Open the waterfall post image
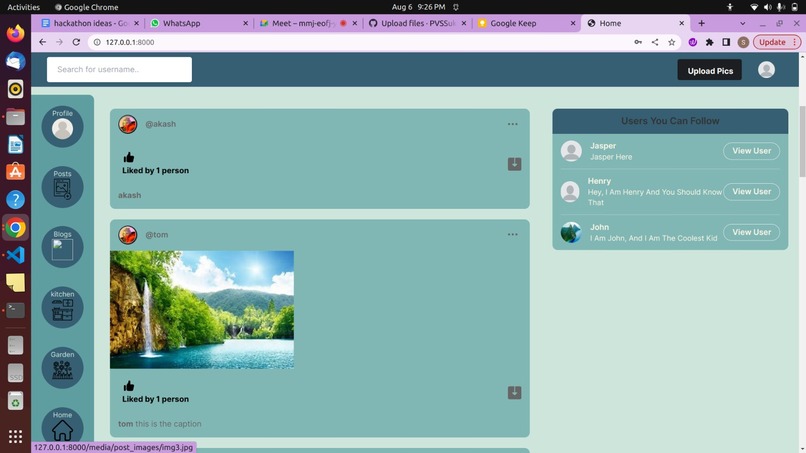Image resolution: width=806 pixels, height=453 pixels. 202,310
